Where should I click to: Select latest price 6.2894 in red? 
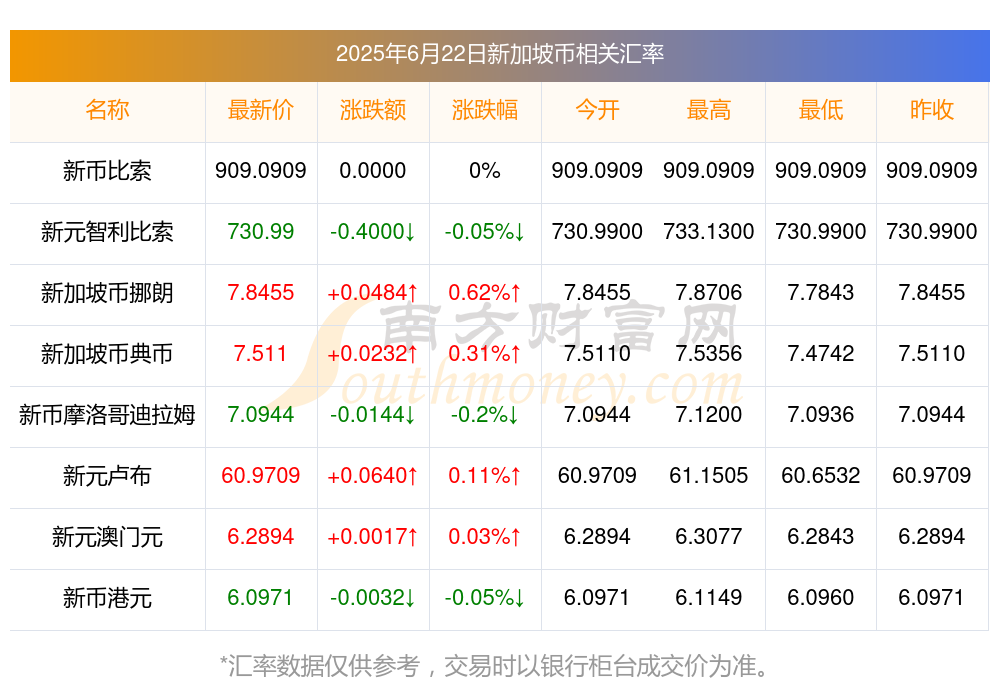260,537
